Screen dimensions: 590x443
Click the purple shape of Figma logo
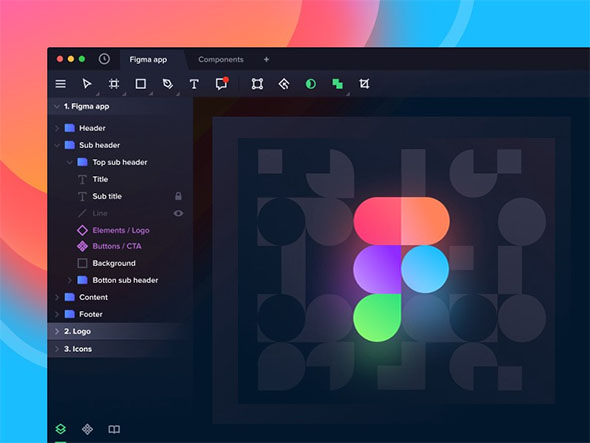(377, 269)
